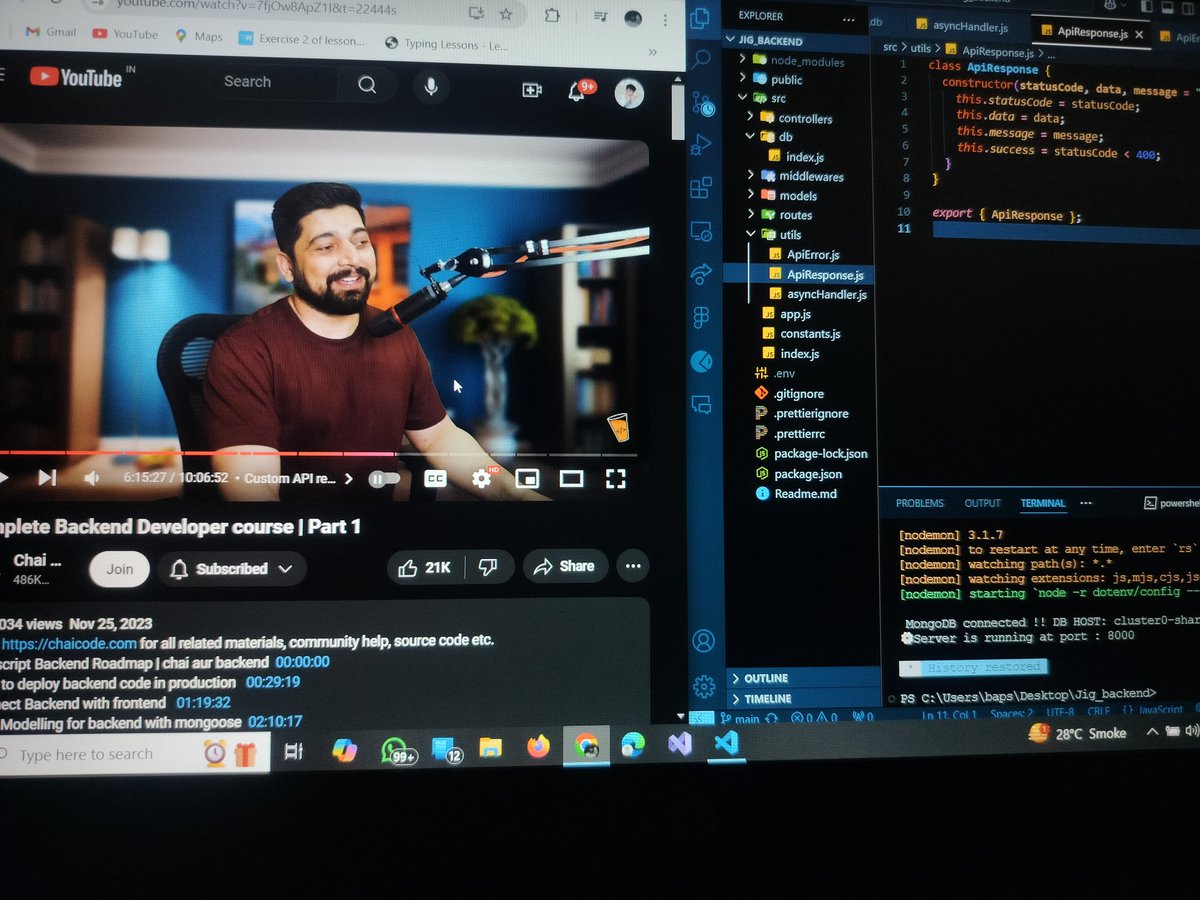Open Firefox from the taskbar
Screen dimensions: 1200x900
coord(538,747)
